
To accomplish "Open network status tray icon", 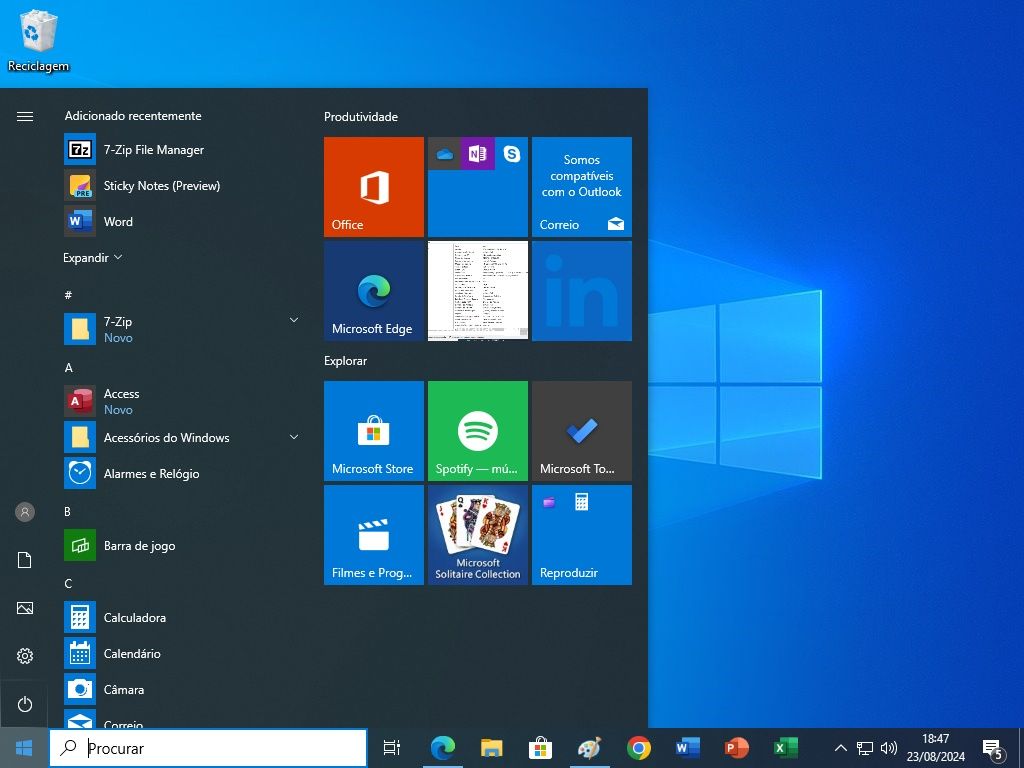I will [x=865, y=748].
